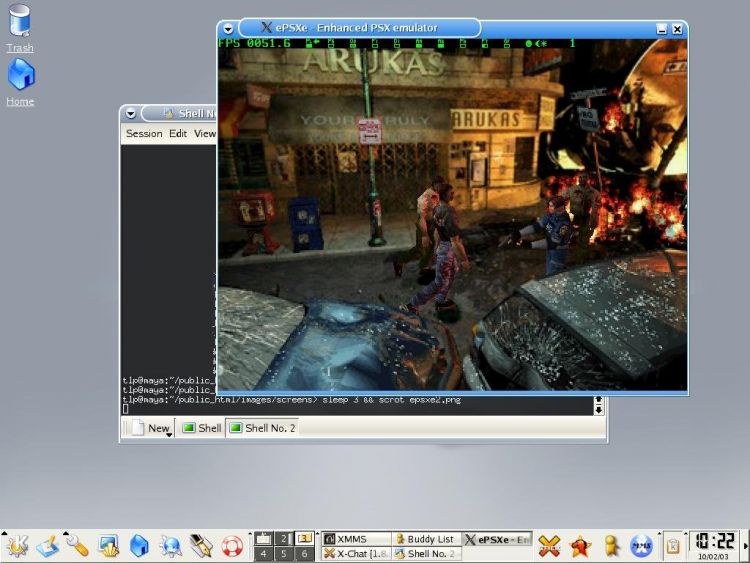Activate Shell No. 2 taskbar entry

point(426,553)
